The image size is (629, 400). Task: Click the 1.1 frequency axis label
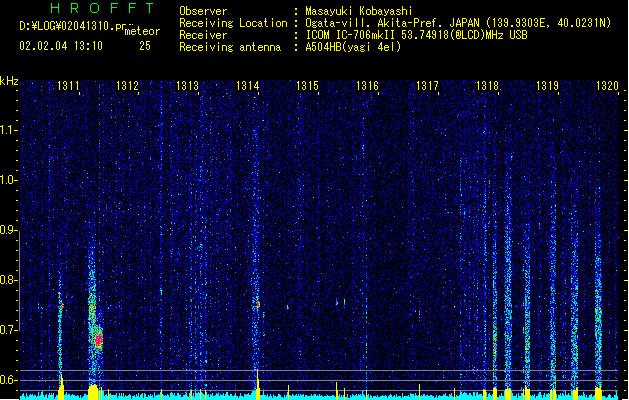pos(9,130)
